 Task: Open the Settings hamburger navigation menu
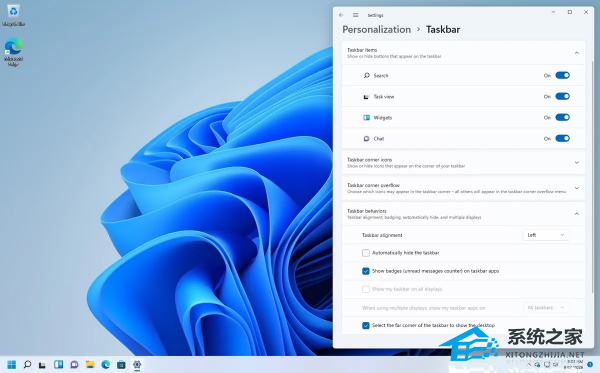(355, 15)
